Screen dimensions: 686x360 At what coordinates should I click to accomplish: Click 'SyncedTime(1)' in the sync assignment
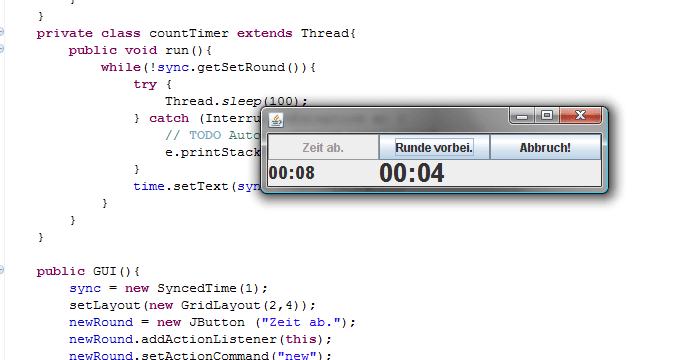pos(208,288)
